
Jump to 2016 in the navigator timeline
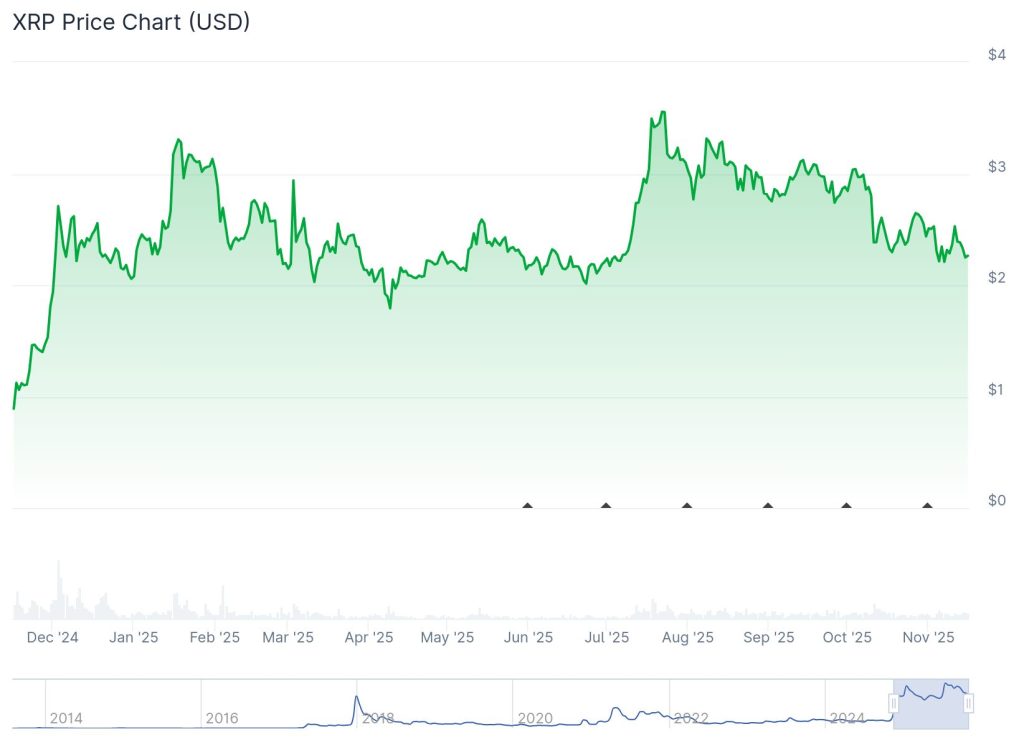[222, 718]
